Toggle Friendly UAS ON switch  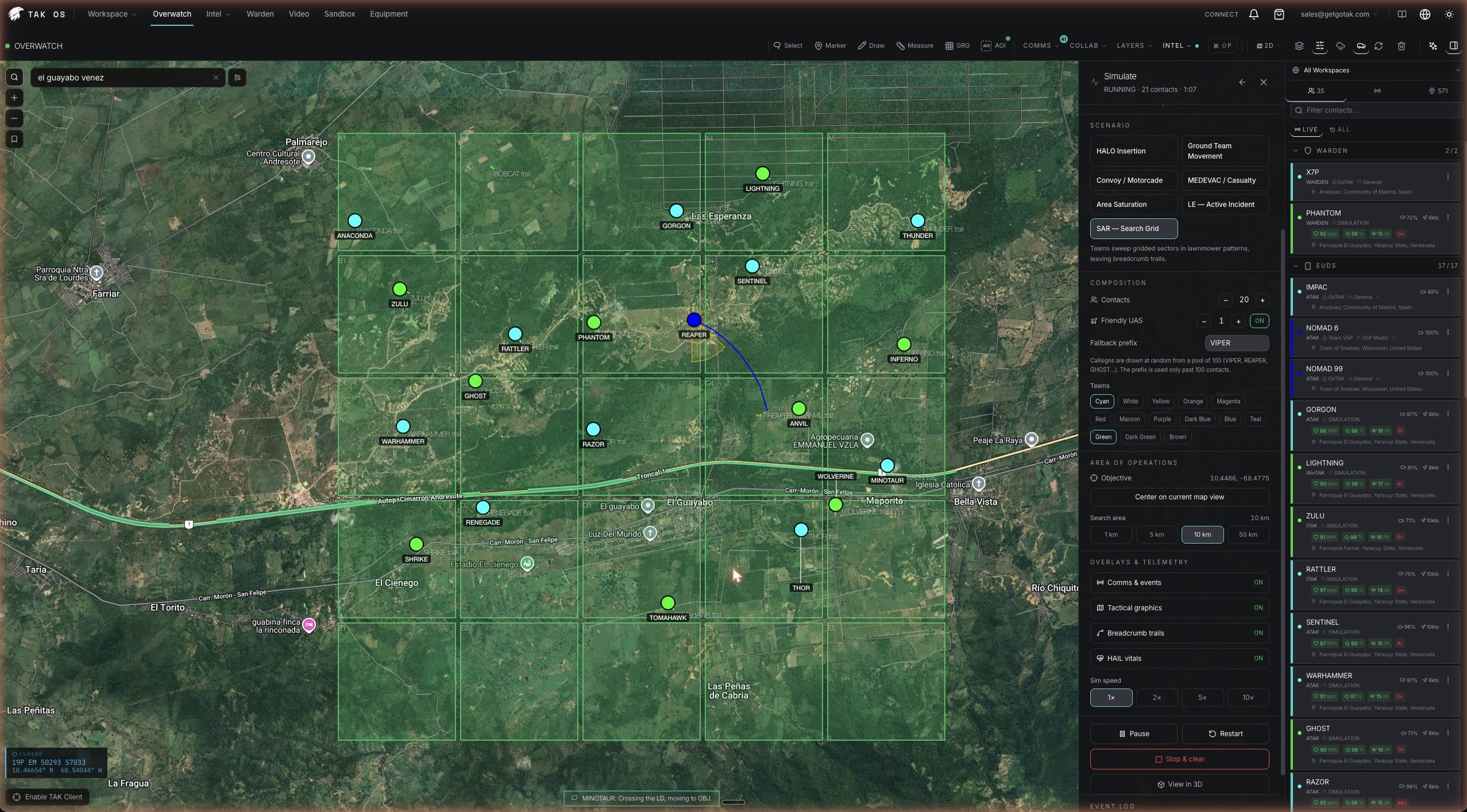pyautogui.click(x=1259, y=321)
